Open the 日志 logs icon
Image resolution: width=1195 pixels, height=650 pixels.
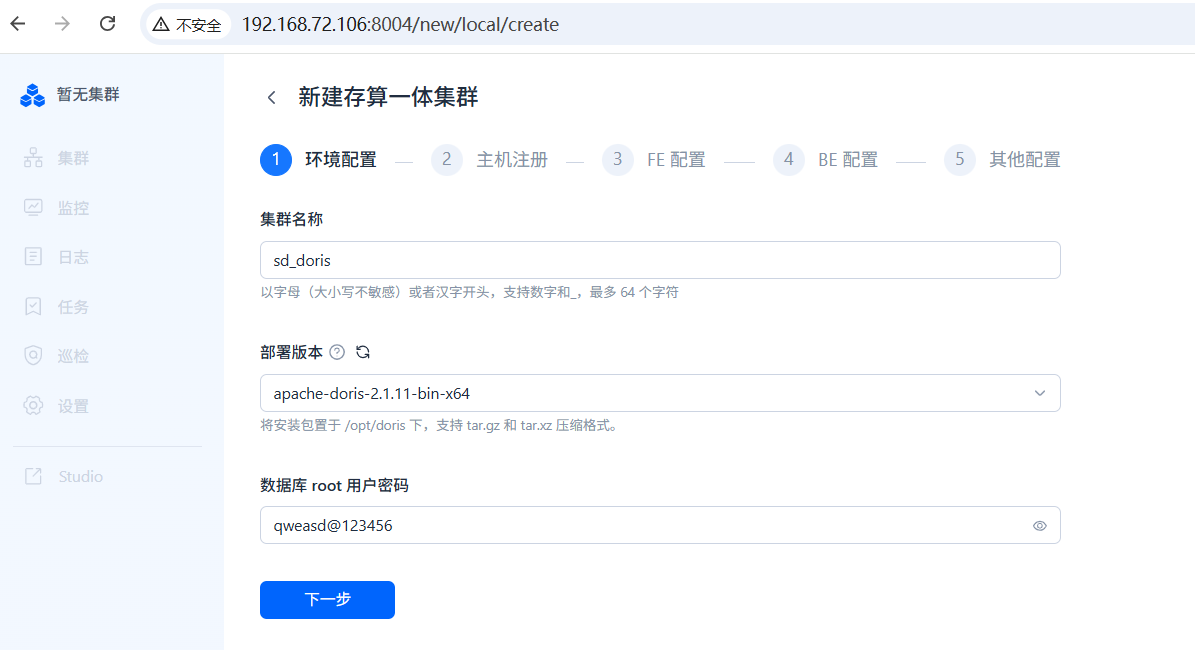coord(33,257)
